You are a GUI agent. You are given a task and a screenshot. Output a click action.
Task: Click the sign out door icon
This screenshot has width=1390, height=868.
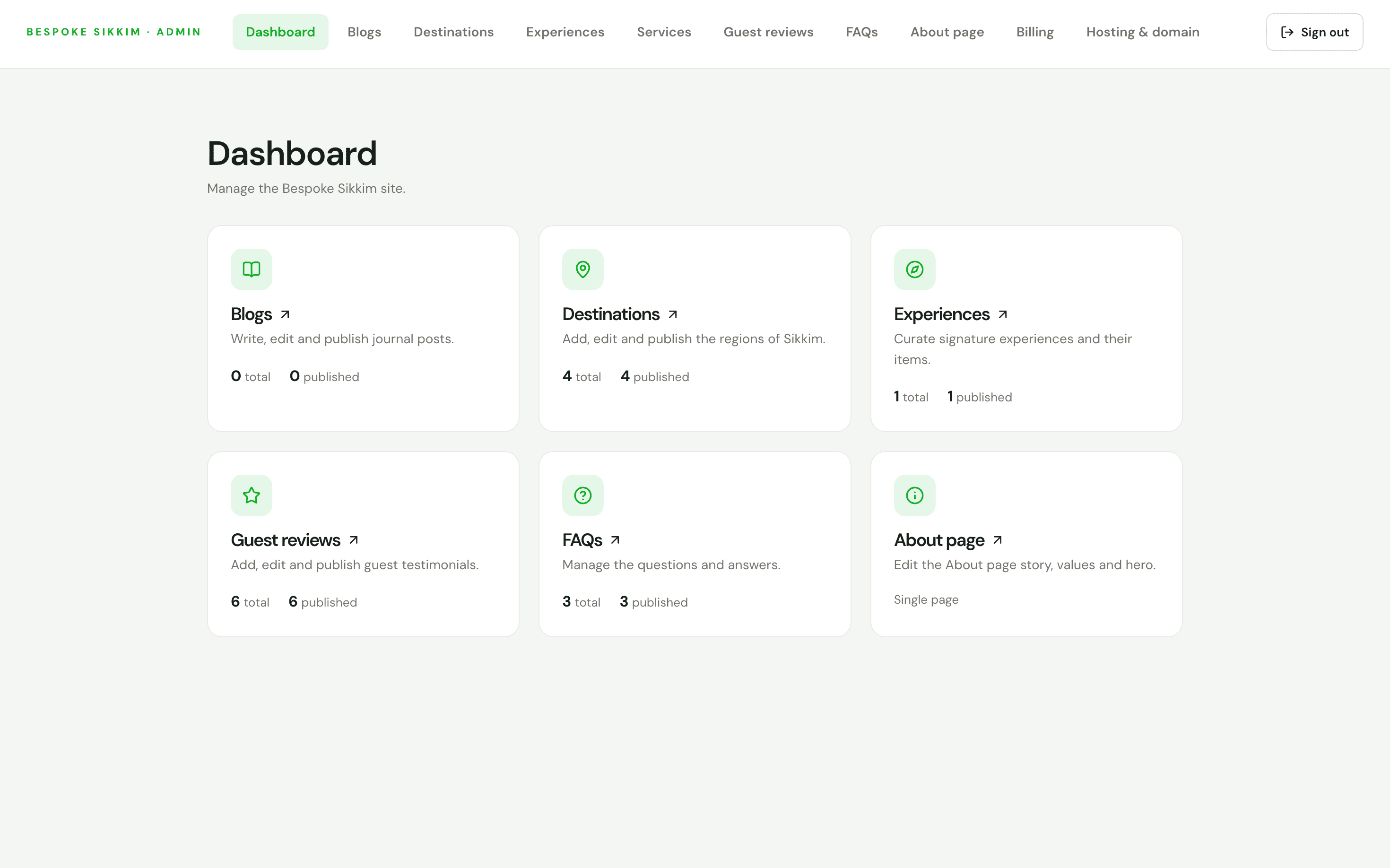click(1287, 32)
